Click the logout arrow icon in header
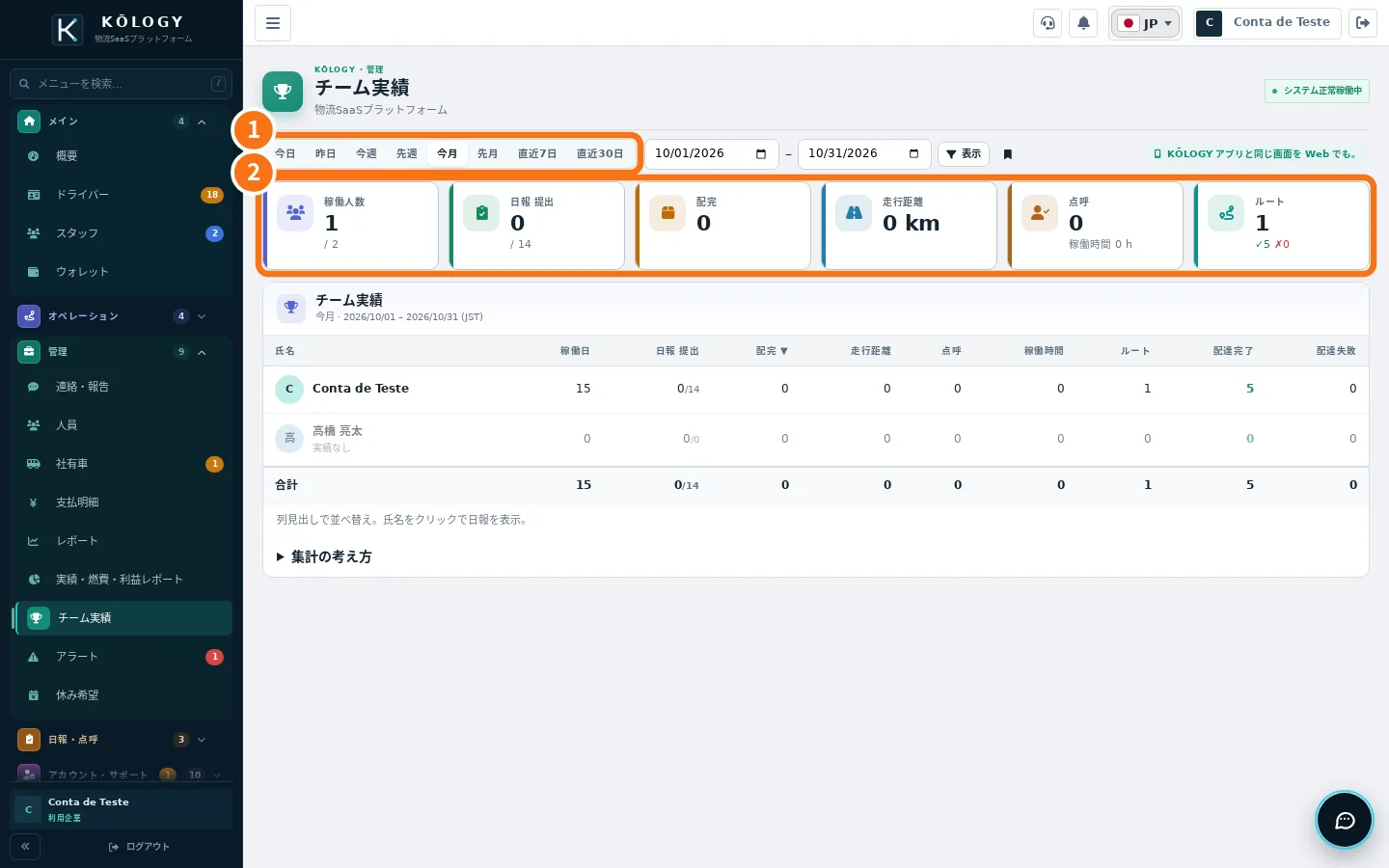 [1363, 23]
